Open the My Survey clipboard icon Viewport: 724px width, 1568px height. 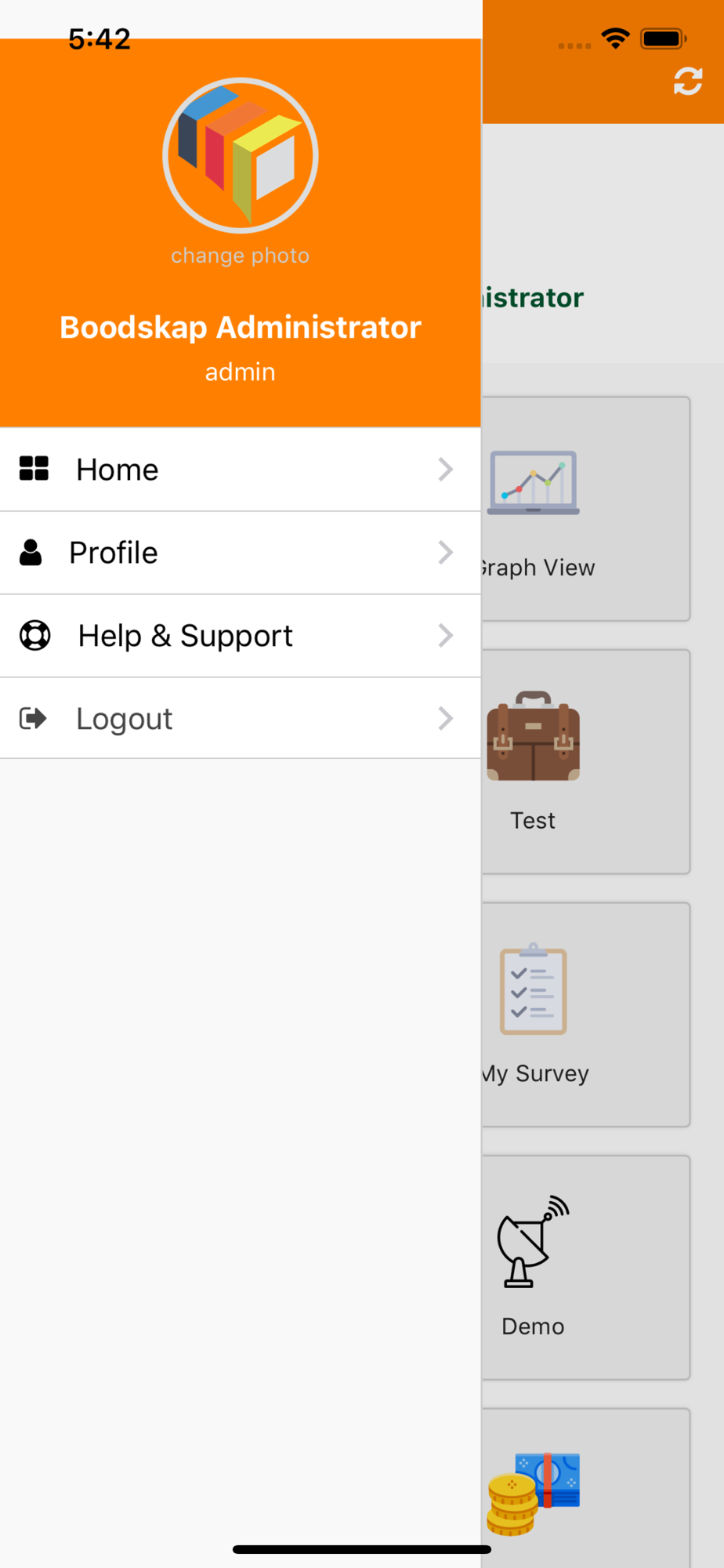(x=533, y=989)
